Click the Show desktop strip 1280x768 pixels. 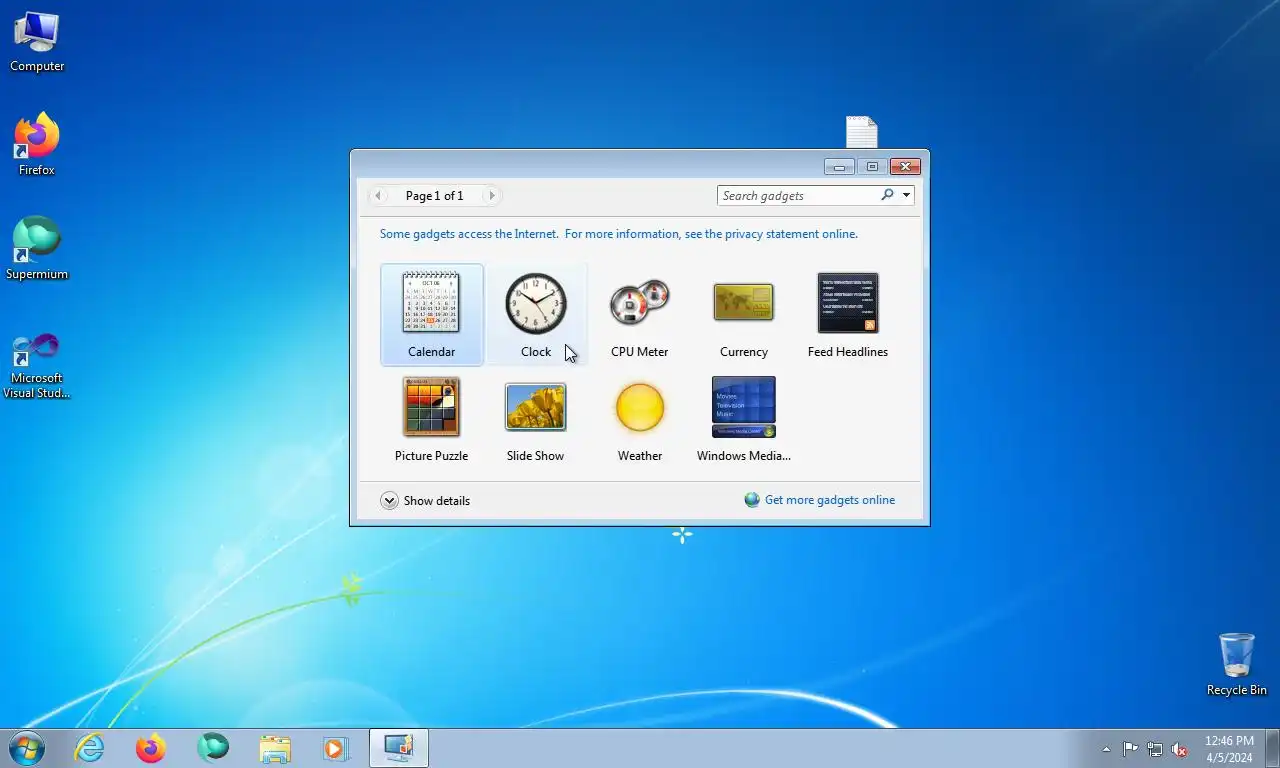coord(1272,748)
